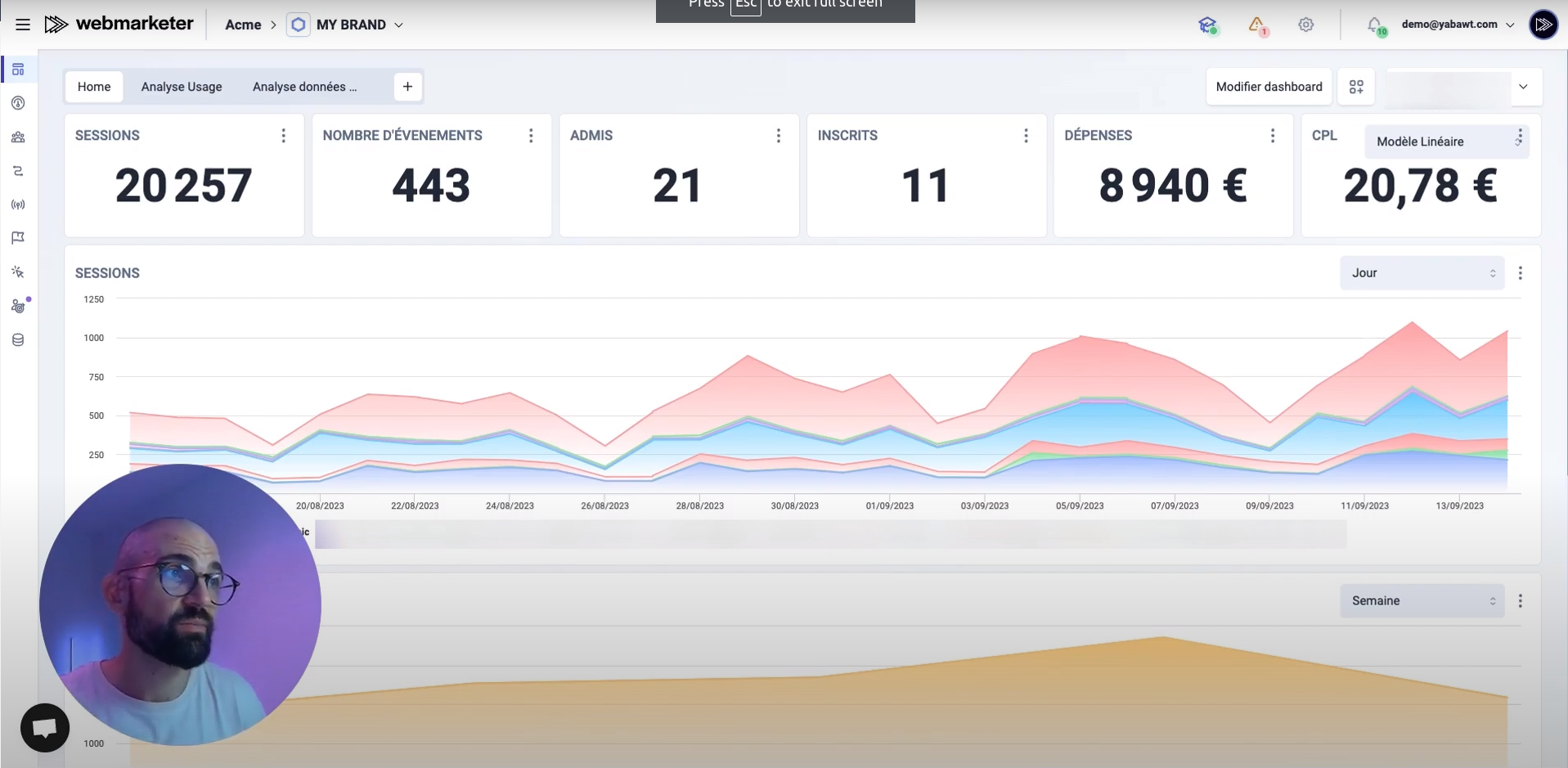Switch to the Analyse Usage tab
Screen dimensions: 1568x768
pos(182,87)
